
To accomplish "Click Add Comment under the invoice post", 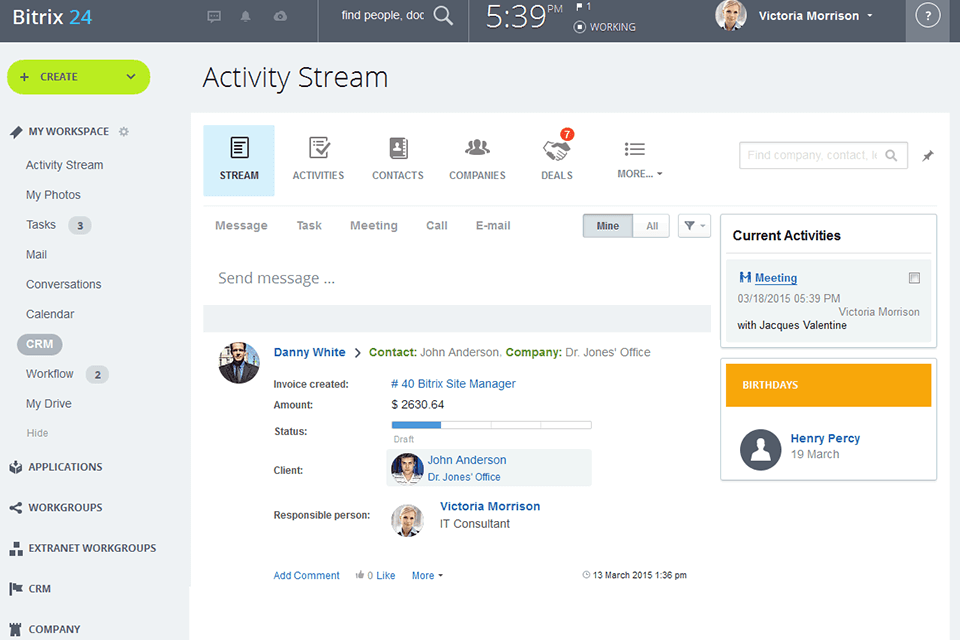I will [x=306, y=576].
